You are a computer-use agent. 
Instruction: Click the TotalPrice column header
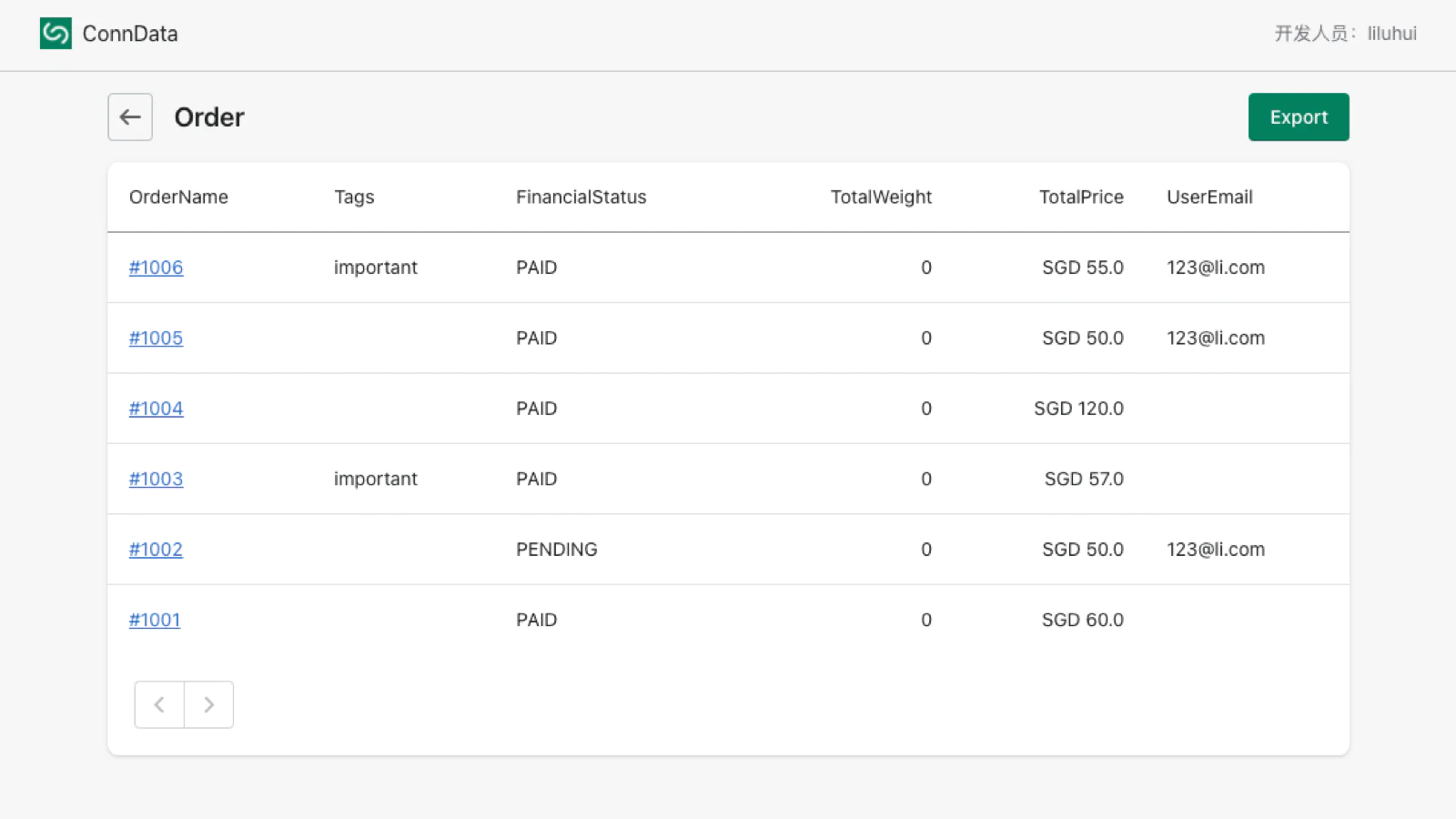click(x=1080, y=197)
